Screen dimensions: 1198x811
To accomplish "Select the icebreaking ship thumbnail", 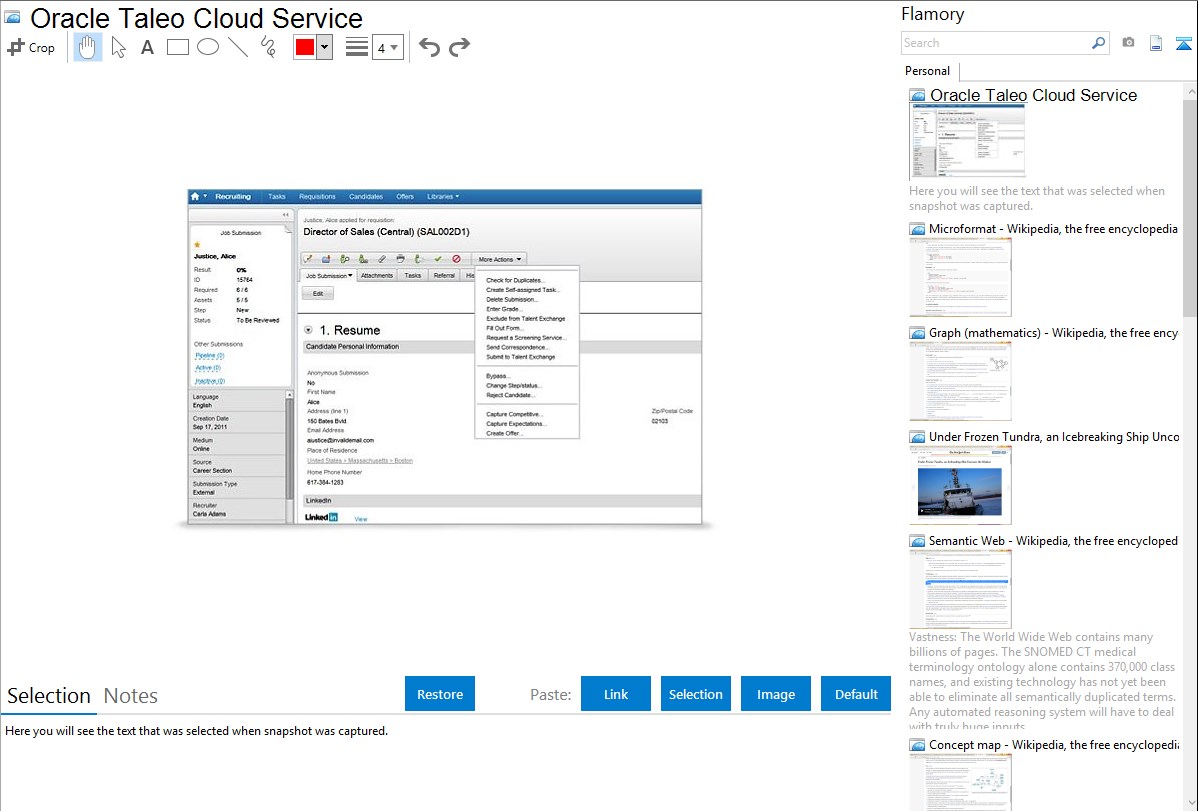I will coord(960,485).
